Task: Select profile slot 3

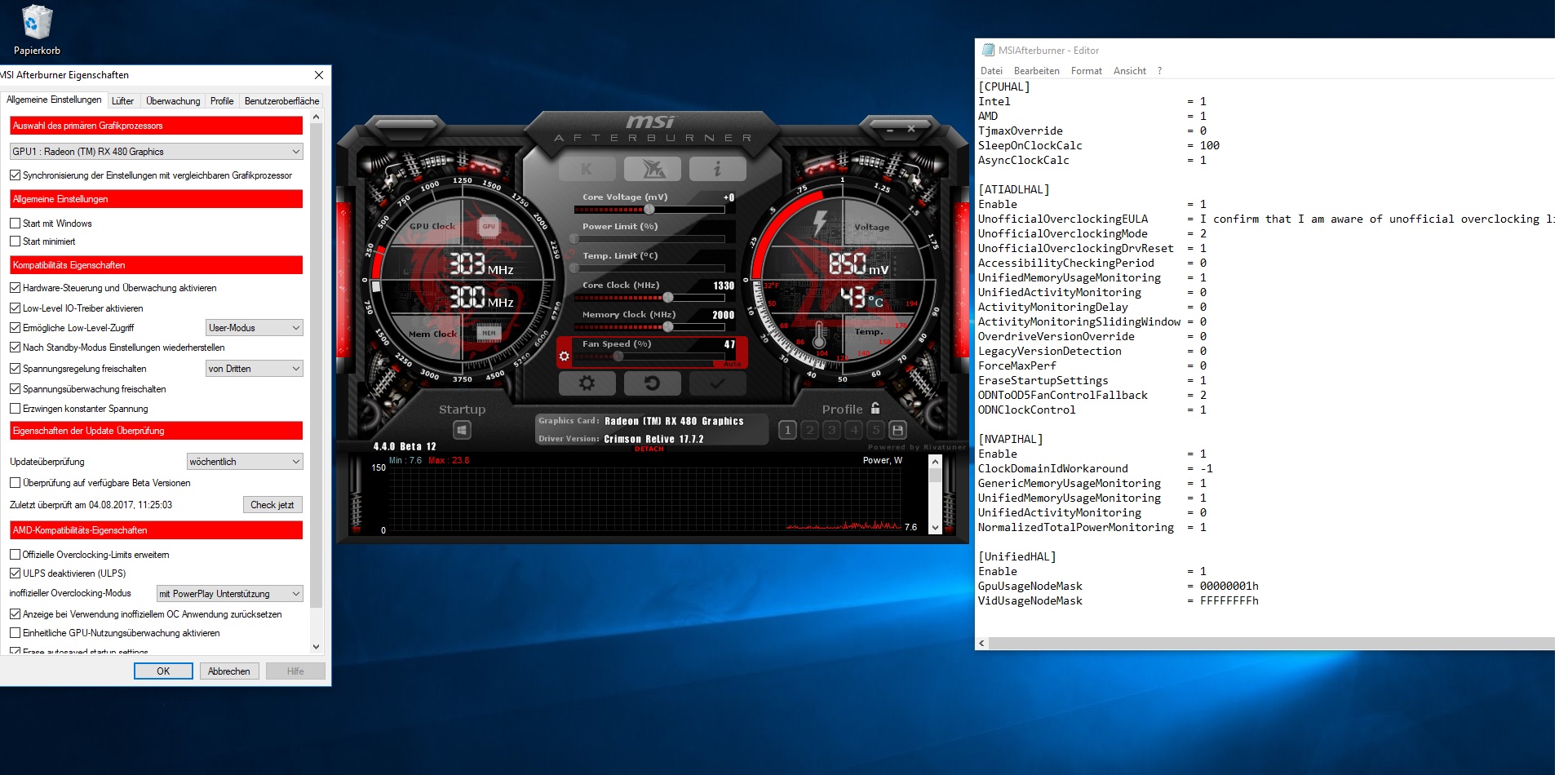Action: (831, 430)
